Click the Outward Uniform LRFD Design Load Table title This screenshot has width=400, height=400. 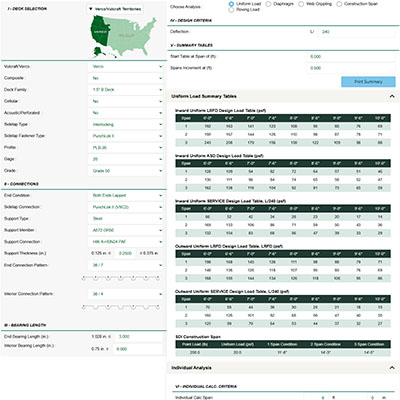point(229,246)
